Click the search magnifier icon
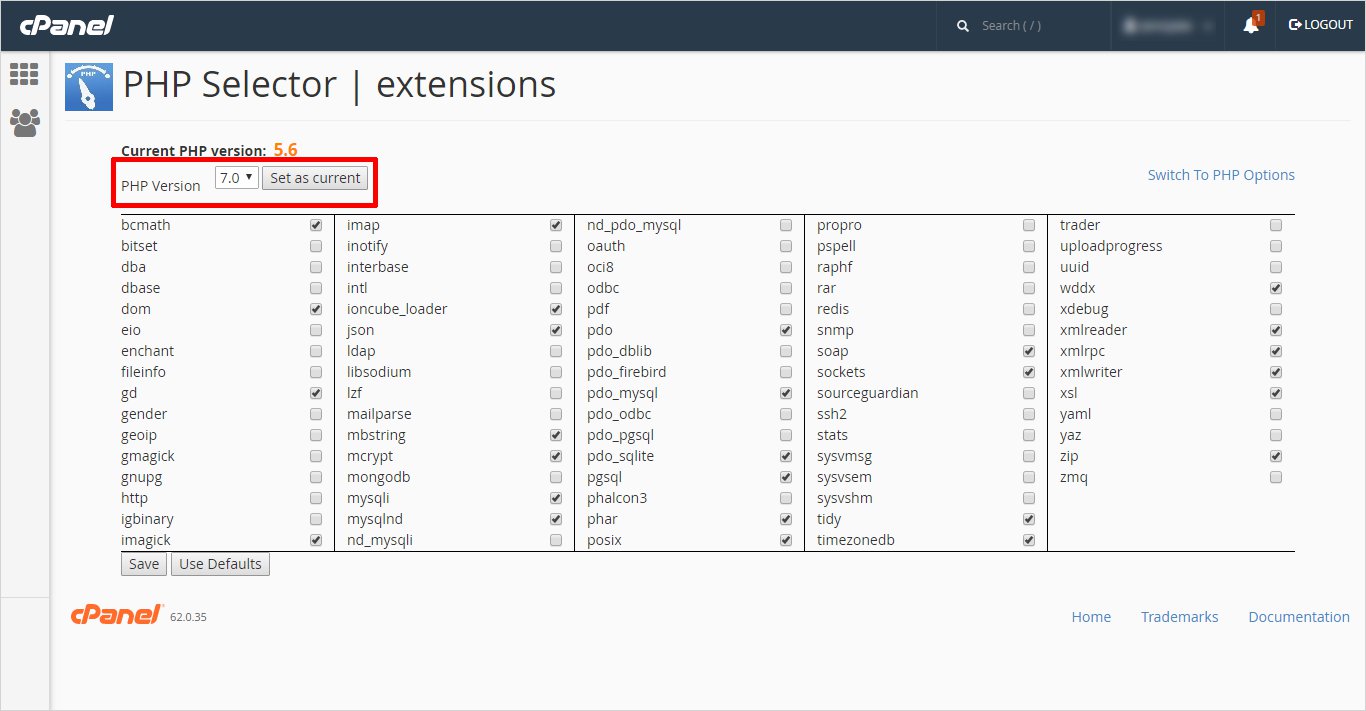 [x=963, y=26]
